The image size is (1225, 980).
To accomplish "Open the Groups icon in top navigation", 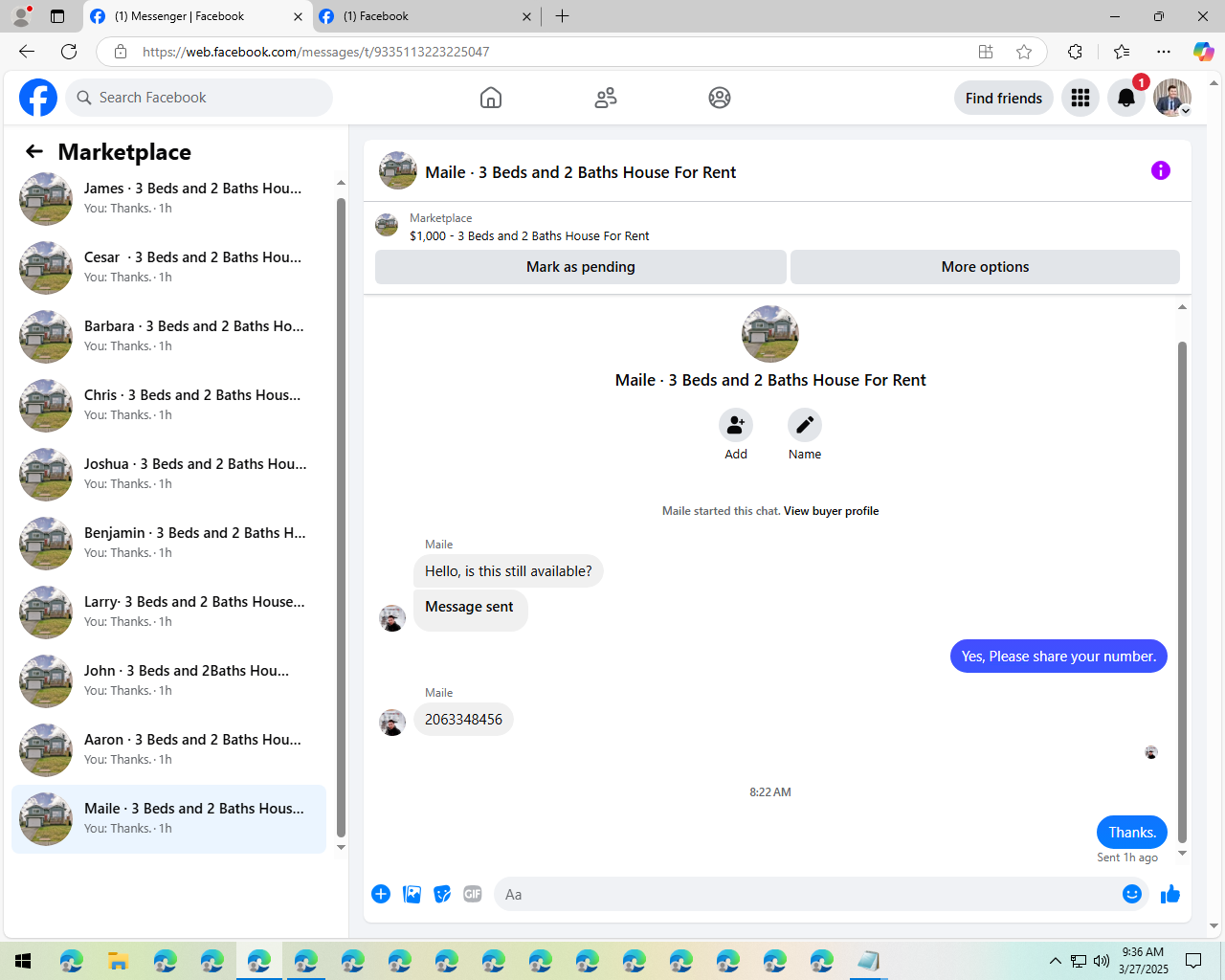I will 720,98.
